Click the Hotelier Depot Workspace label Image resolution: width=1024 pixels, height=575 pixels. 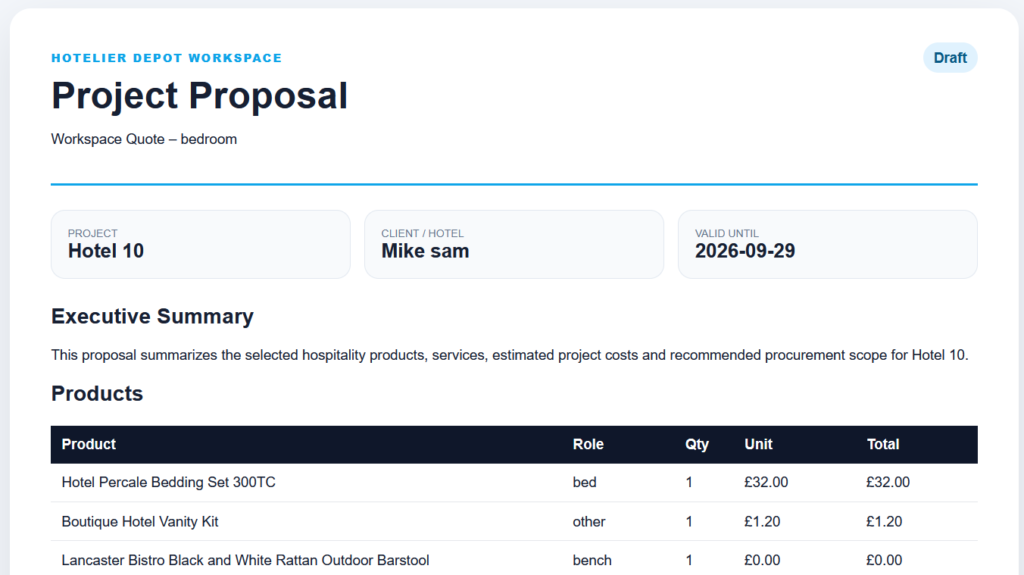(x=167, y=58)
